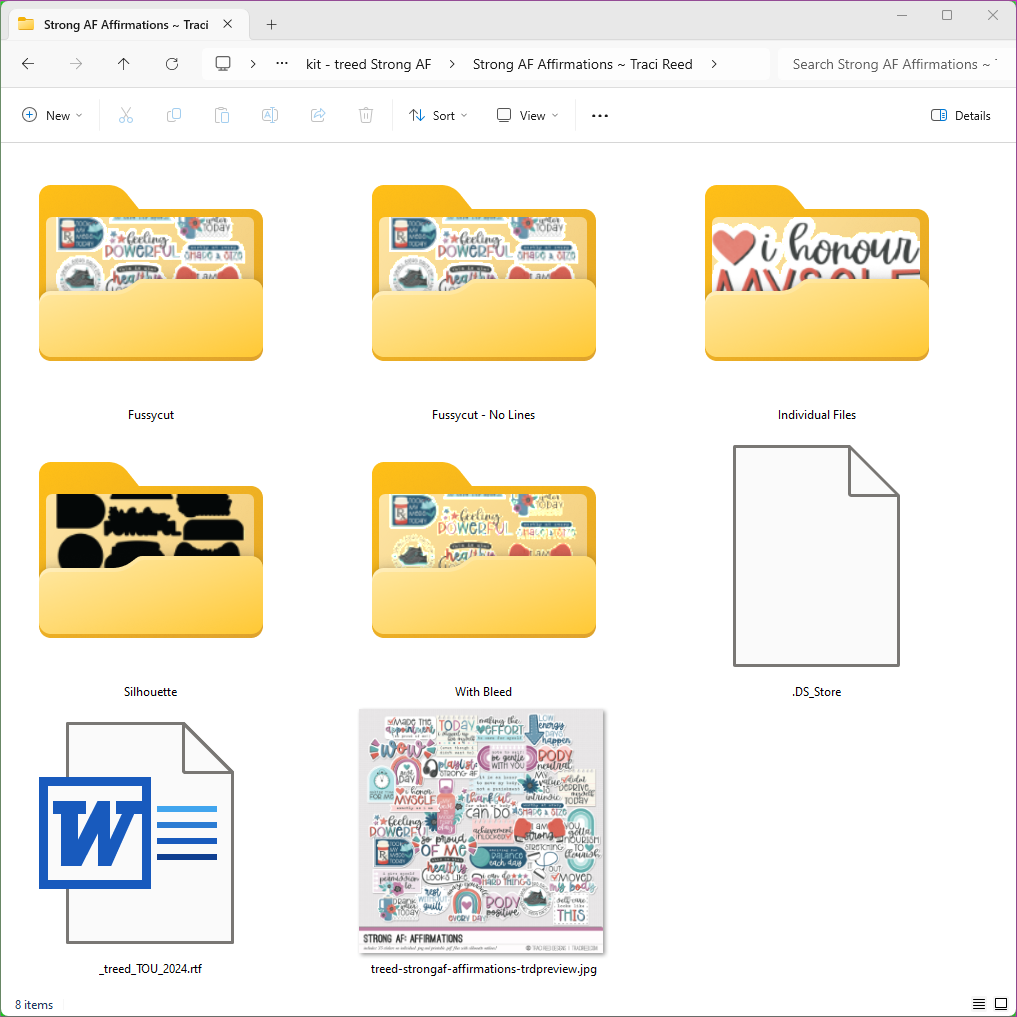The width and height of the screenshot is (1017, 1017).
Task: Click the Copy icon in toolbar
Action: pyautogui.click(x=174, y=116)
